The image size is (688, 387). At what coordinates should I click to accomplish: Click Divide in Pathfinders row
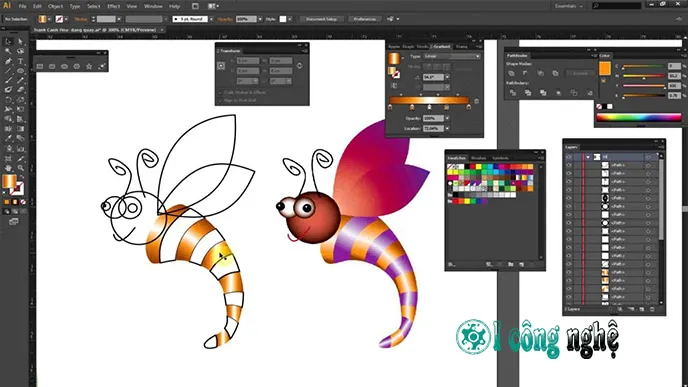512,93
